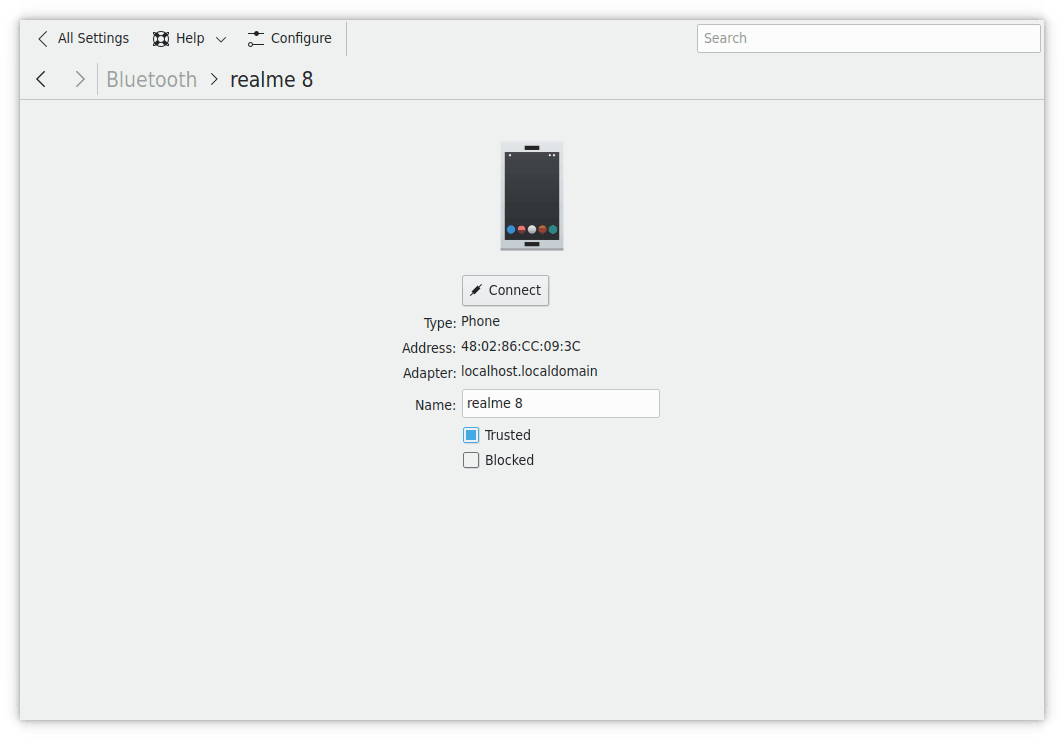1064x740 pixels.
Task: Click the Blocked checkbox label text
Action: [x=509, y=460]
